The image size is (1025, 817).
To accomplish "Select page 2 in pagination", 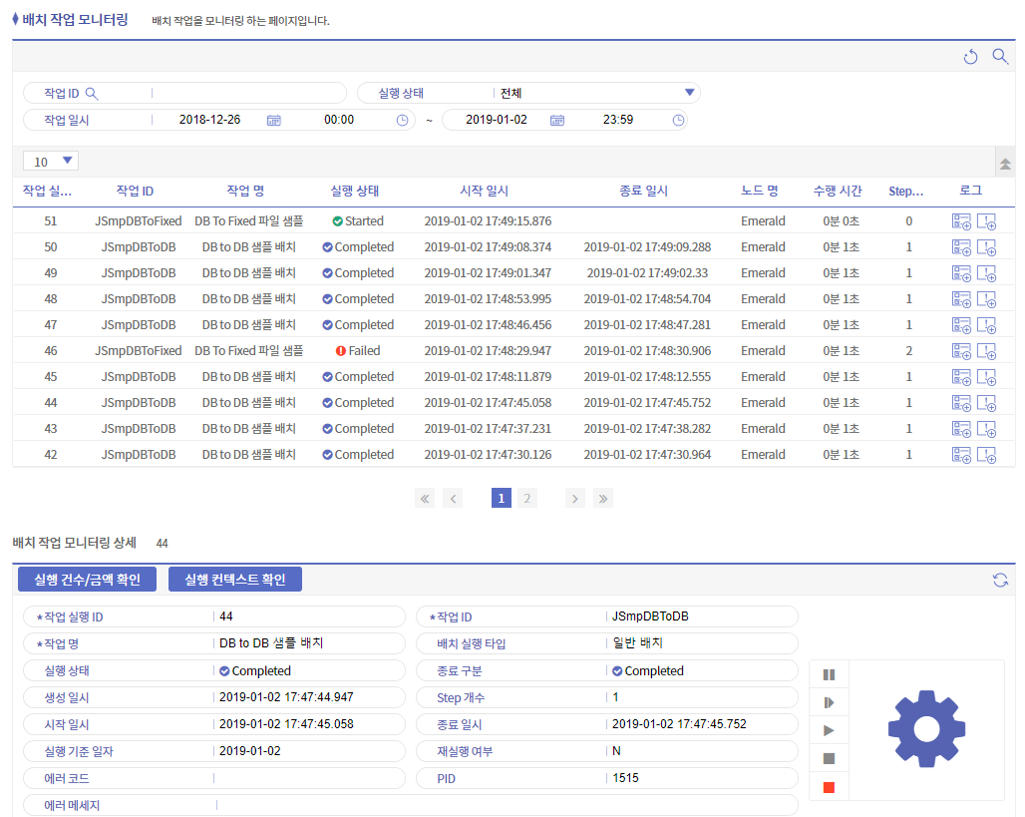I will click(527, 499).
